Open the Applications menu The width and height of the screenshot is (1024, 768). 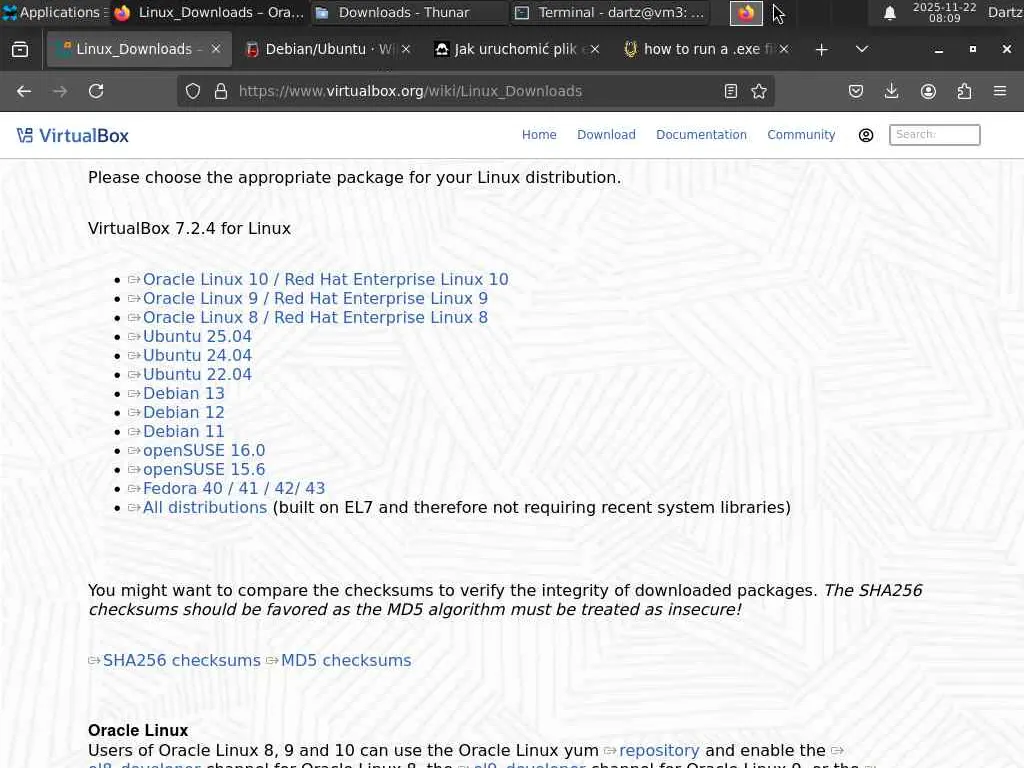pyautogui.click(x=55, y=12)
